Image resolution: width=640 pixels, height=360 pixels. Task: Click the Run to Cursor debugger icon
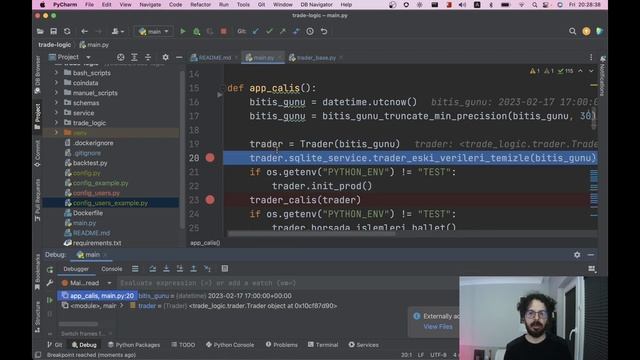click(x=207, y=269)
